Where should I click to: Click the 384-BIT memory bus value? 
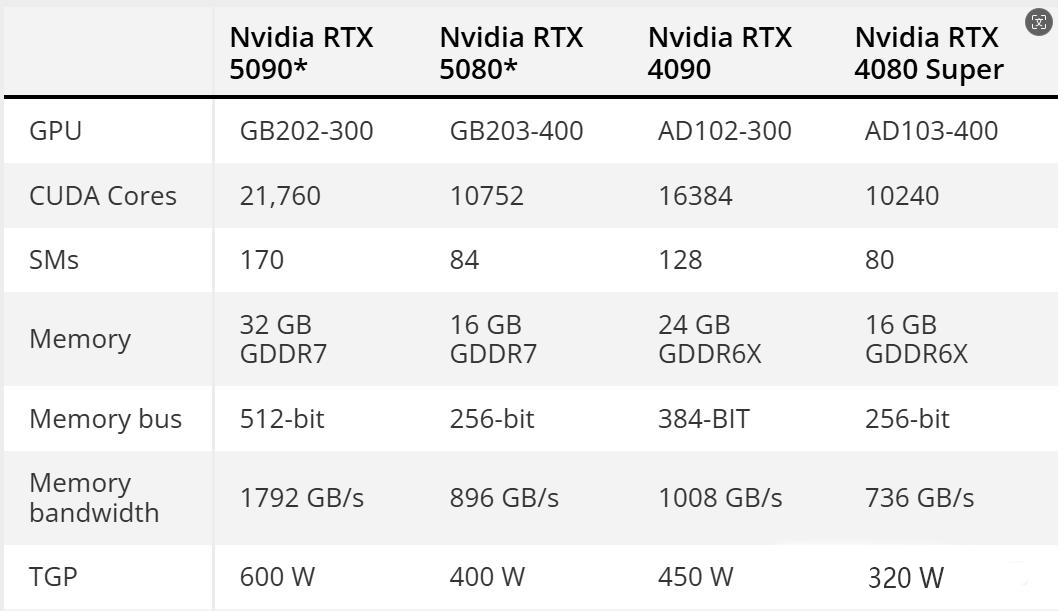pos(704,419)
